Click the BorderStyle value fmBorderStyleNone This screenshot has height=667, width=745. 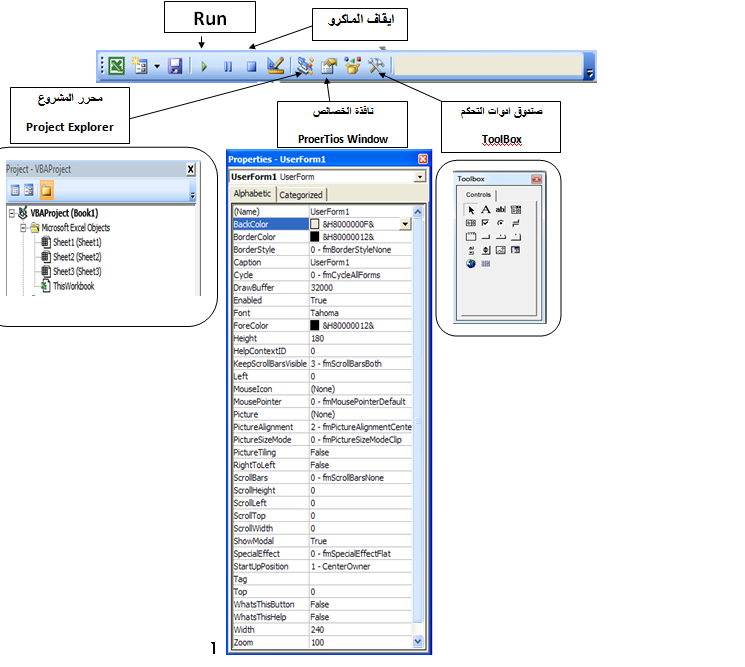[351, 249]
